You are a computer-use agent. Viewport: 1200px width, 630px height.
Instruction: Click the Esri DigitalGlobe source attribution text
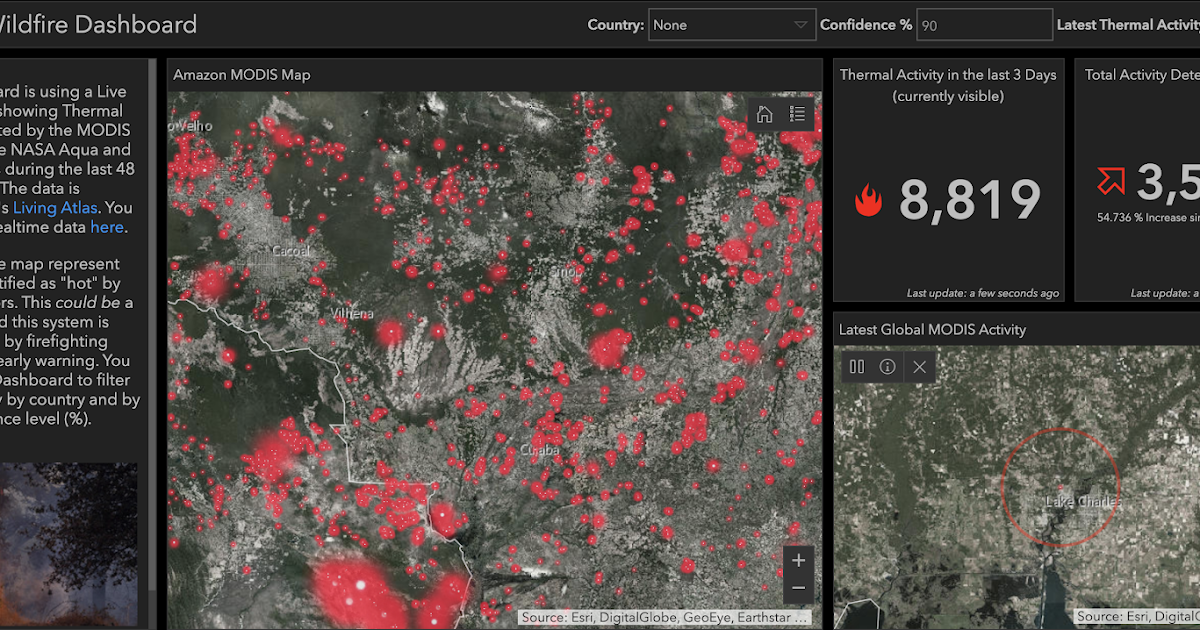pyautogui.click(x=667, y=617)
